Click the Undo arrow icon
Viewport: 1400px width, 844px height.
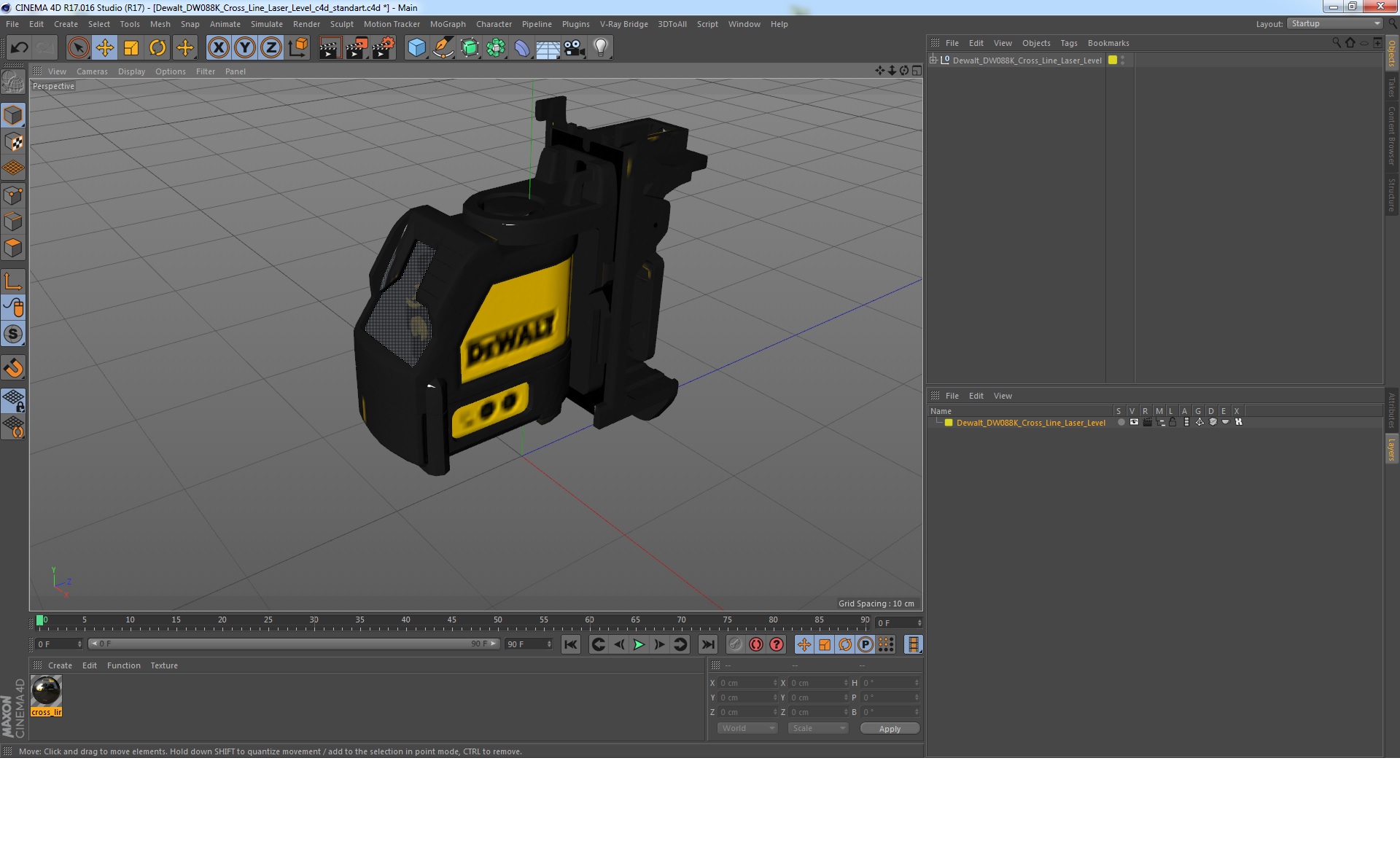click(x=20, y=48)
